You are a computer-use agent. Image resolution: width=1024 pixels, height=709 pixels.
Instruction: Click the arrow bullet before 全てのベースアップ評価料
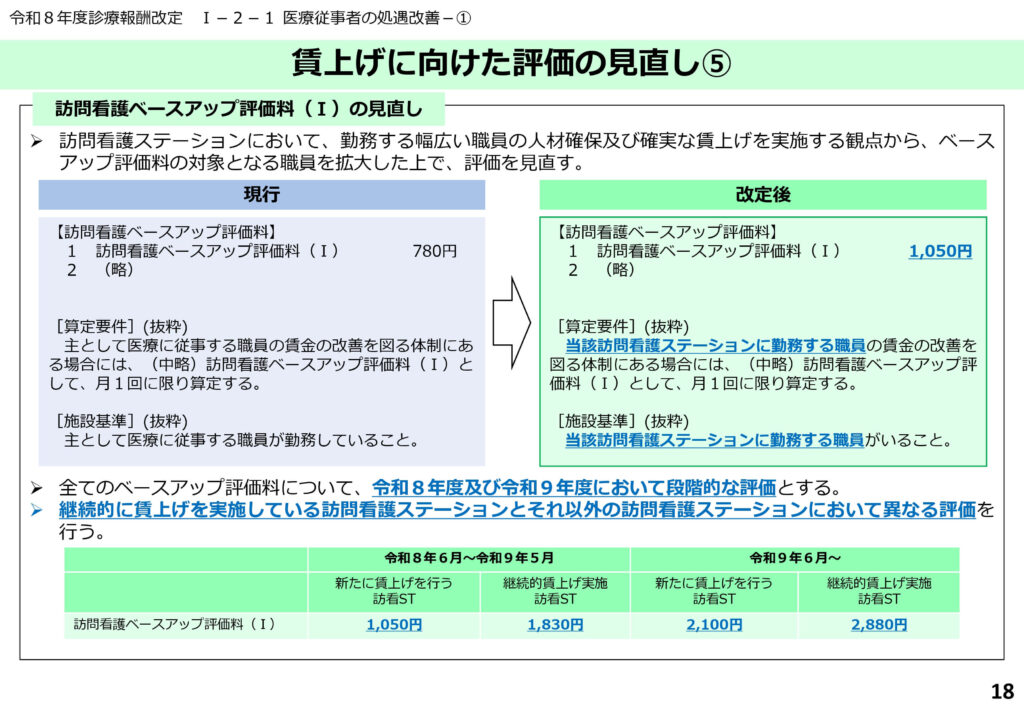(x=36, y=489)
